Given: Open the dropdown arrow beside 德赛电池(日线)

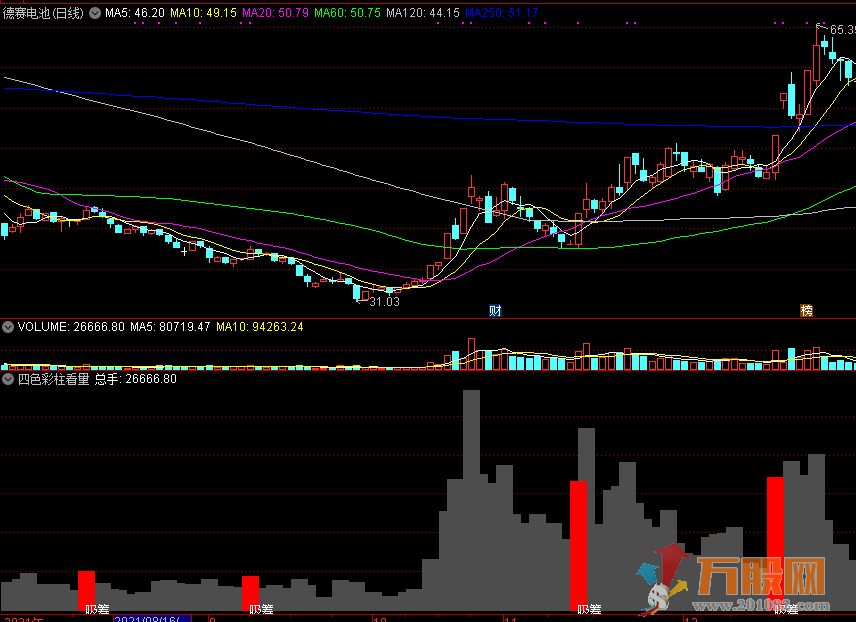Looking at the screenshot, I should pyautogui.click(x=95, y=13).
